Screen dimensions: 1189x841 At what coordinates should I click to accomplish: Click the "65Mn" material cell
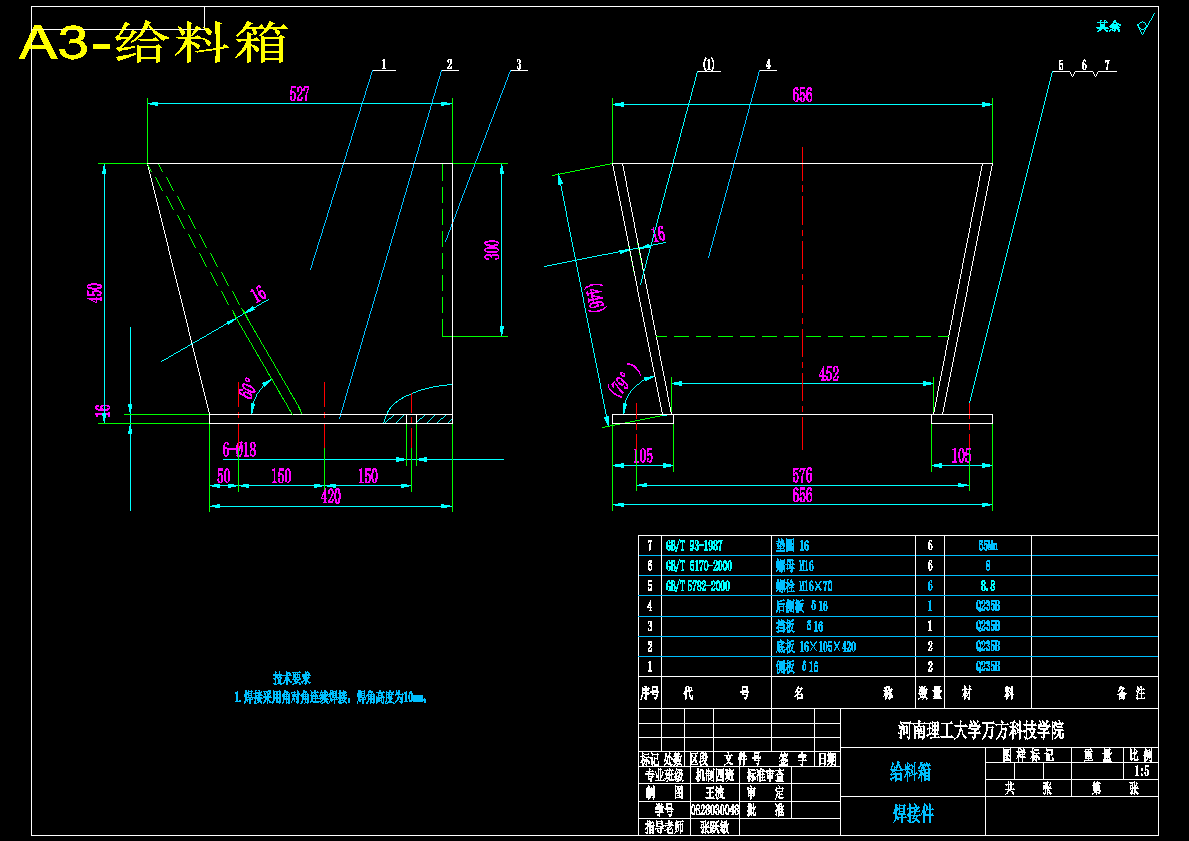pyautogui.click(x=987, y=545)
